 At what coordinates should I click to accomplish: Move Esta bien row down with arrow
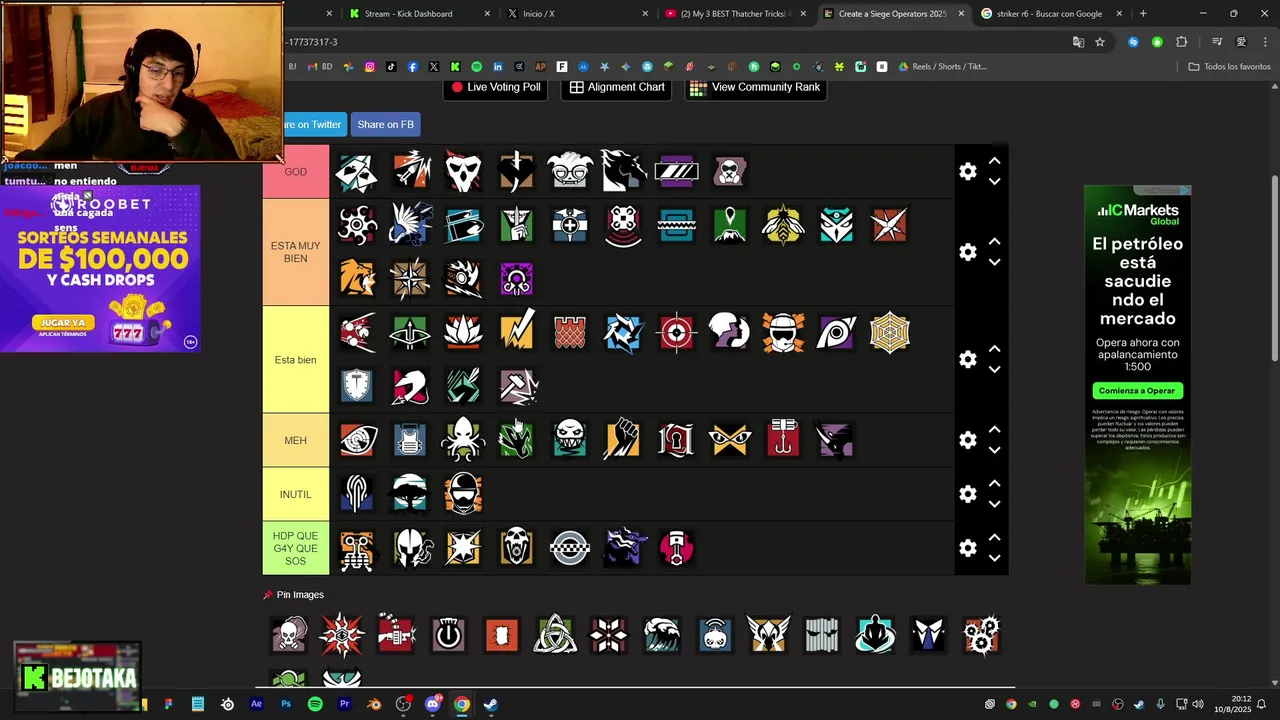[x=994, y=370]
